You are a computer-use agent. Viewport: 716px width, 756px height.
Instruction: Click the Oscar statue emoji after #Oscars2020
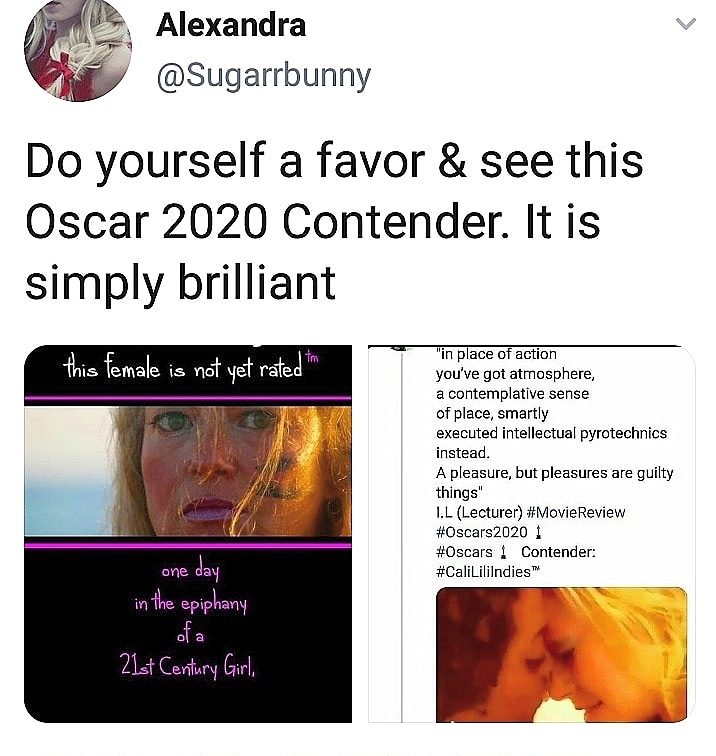tap(539, 532)
